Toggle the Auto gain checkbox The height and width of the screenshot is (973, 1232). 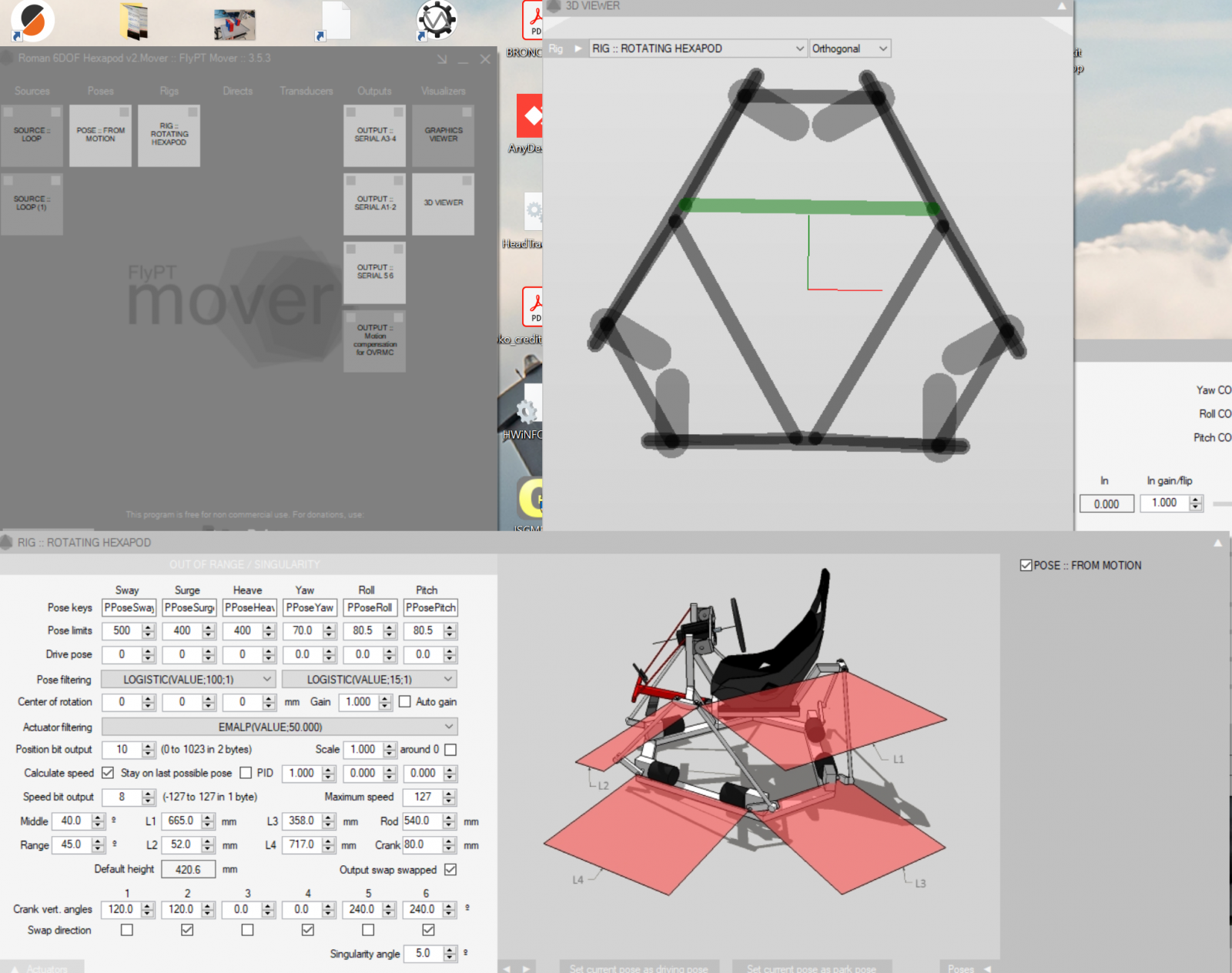click(x=404, y=701)
